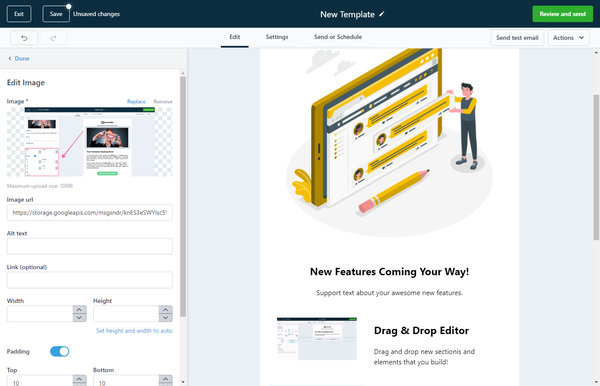Click the pencil icon beside New Template
The height and width of the screenshot is (386, 600).
[x=382, y=14]
